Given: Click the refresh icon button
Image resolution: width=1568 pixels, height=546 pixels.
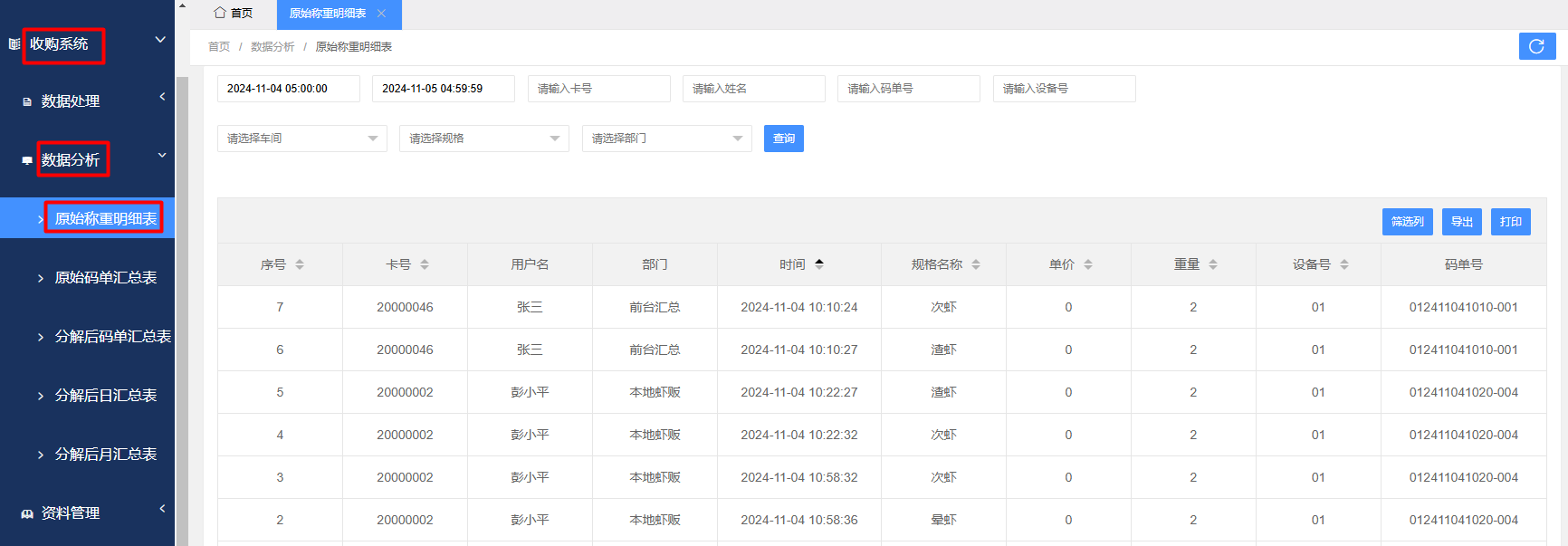Looking at the screenshot, I should click(x=1536, y=46).
